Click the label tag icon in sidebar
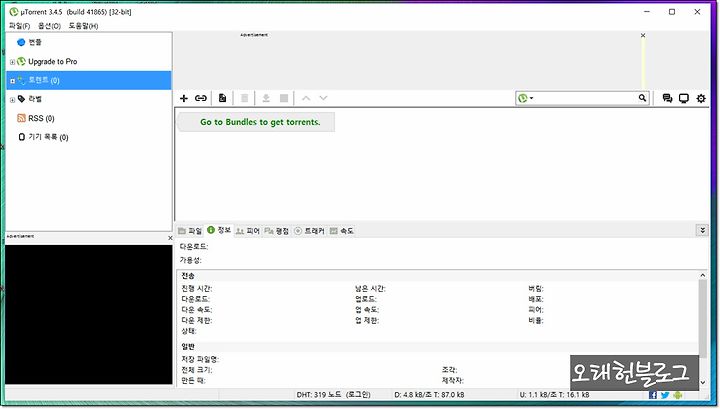This screenshot has height=409, width=720. click(21, 99)
